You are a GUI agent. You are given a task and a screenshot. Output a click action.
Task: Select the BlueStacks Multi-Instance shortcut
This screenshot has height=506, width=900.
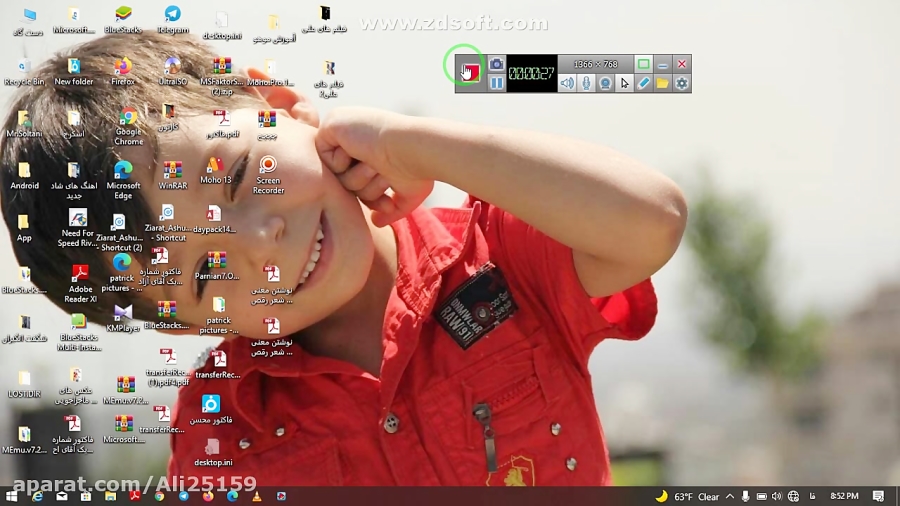79,333
